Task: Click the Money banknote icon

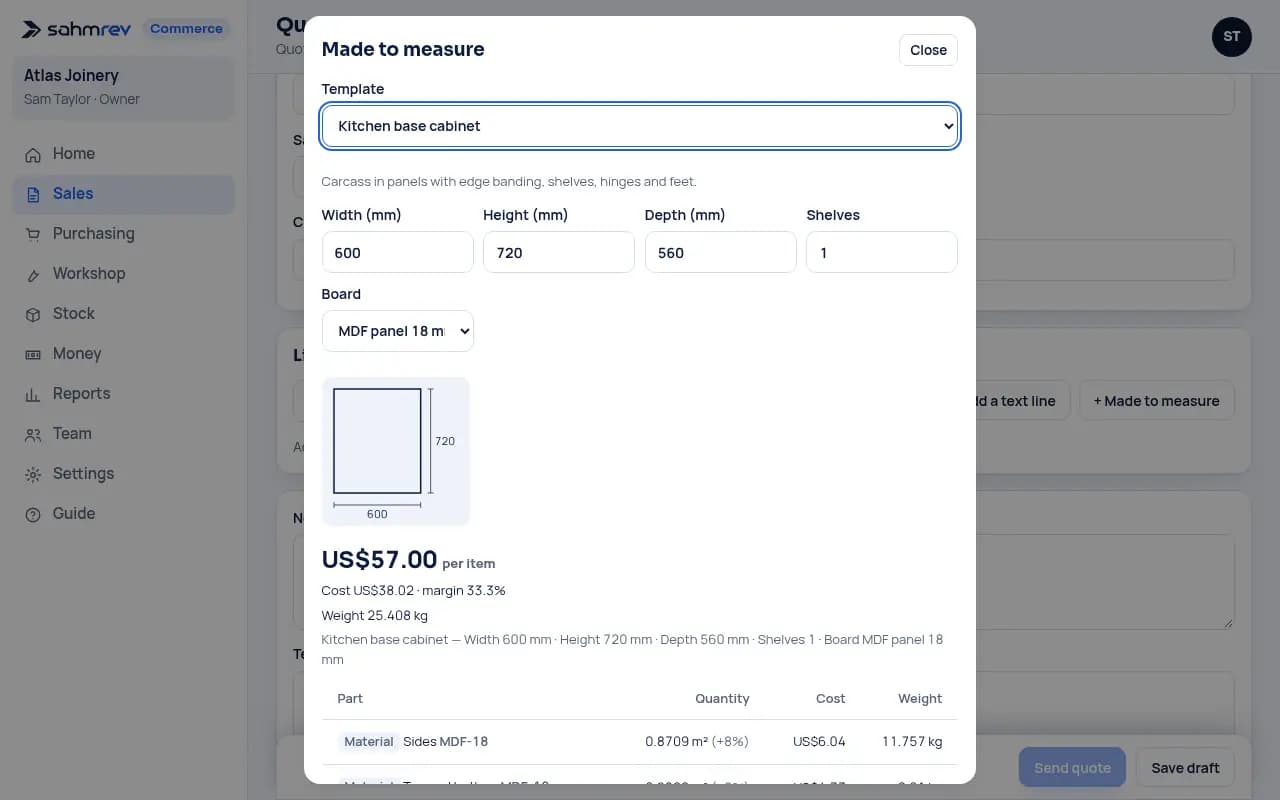Action: (33, 354)
